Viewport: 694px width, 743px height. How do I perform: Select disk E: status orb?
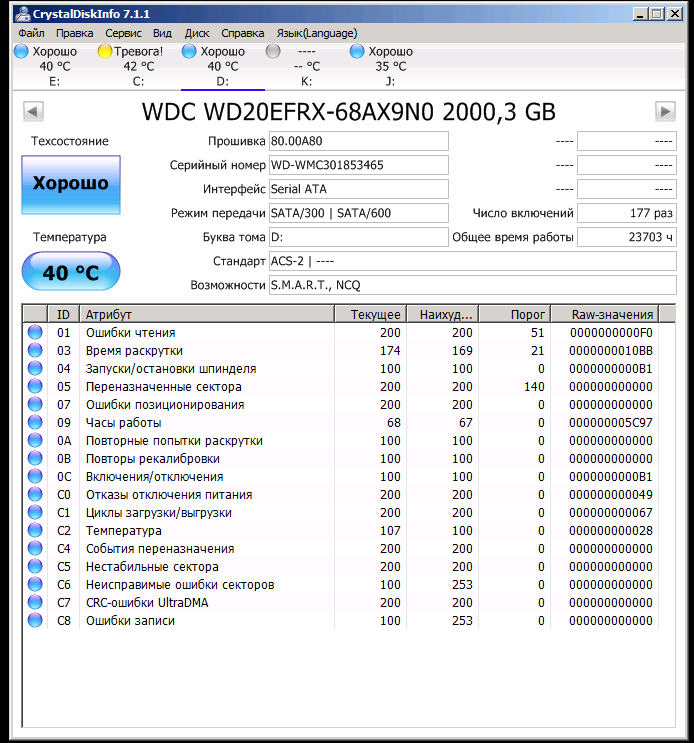(21, 51)
